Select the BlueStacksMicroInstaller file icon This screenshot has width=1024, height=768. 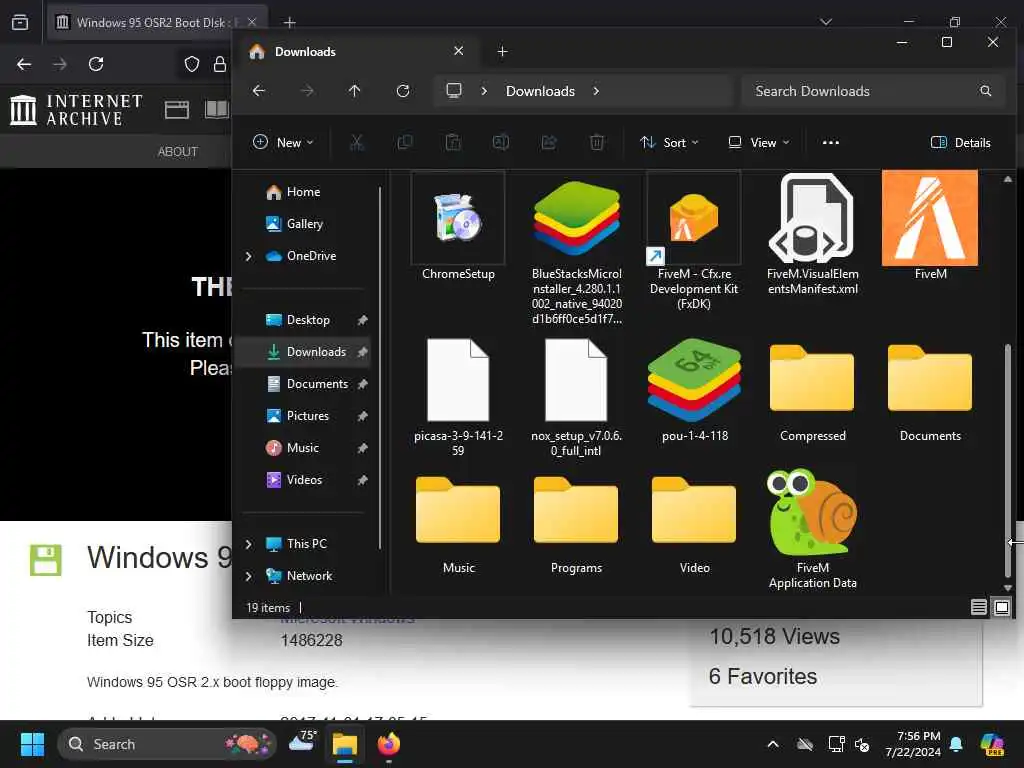[576, 217]
